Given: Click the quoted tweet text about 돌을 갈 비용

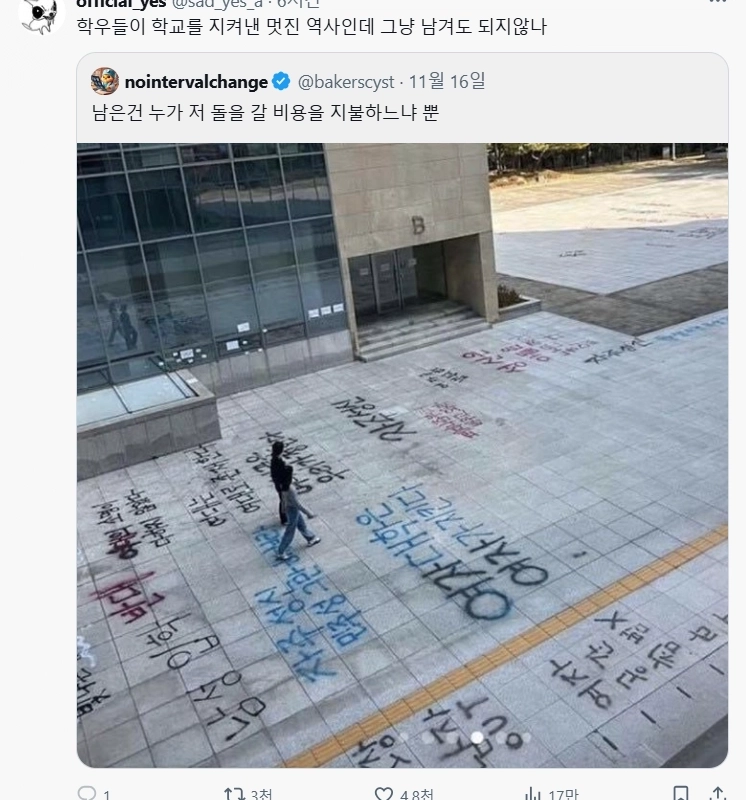Looking at the screenshot, I should pos(265,112).
